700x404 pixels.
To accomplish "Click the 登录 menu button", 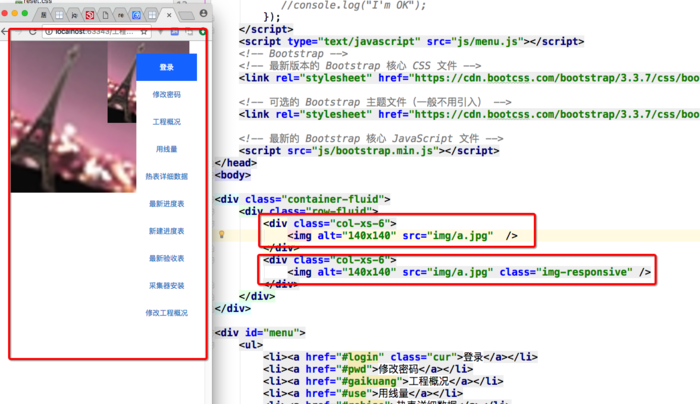I will (167, 67).
